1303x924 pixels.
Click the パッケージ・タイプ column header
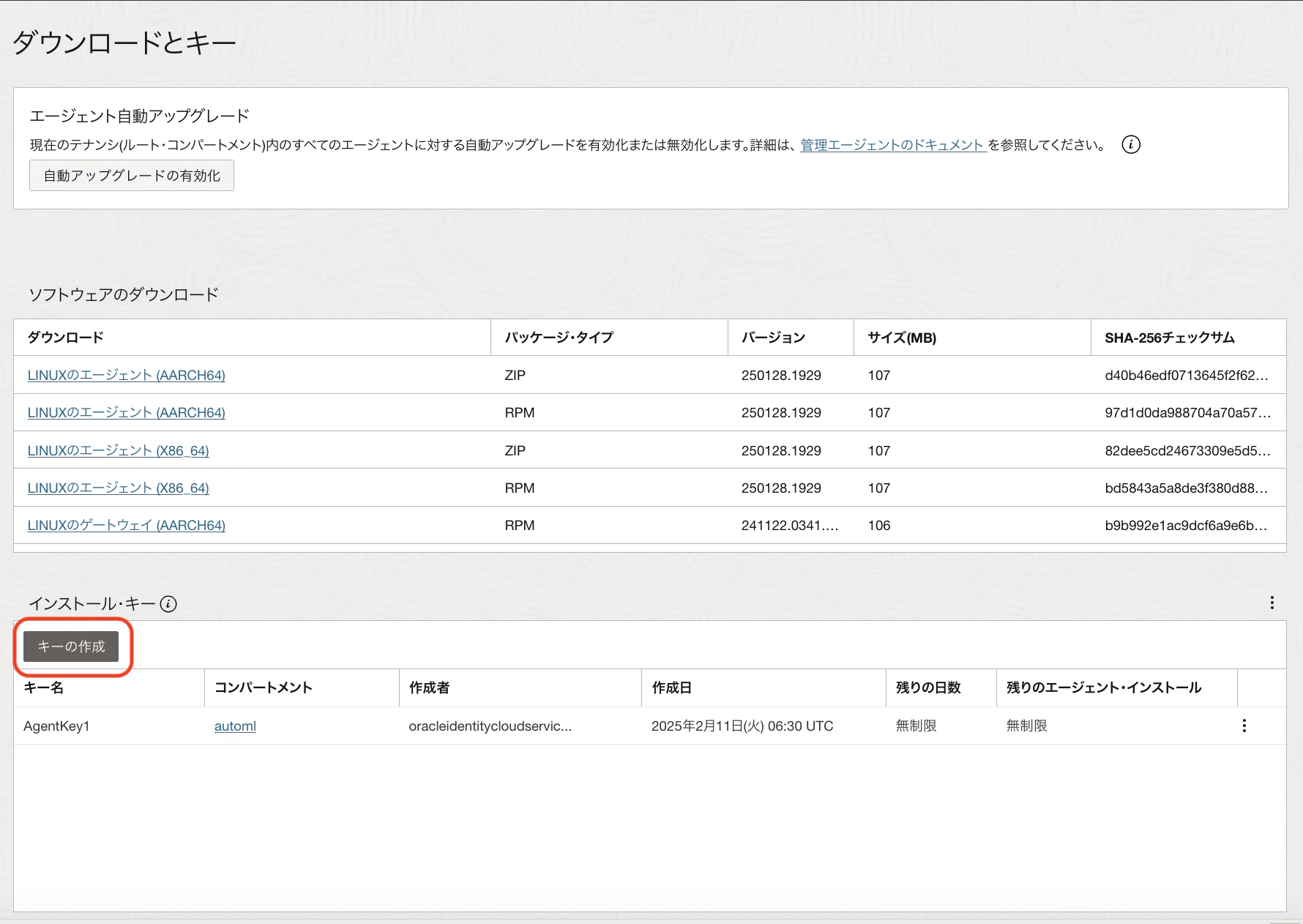[559, 338]
